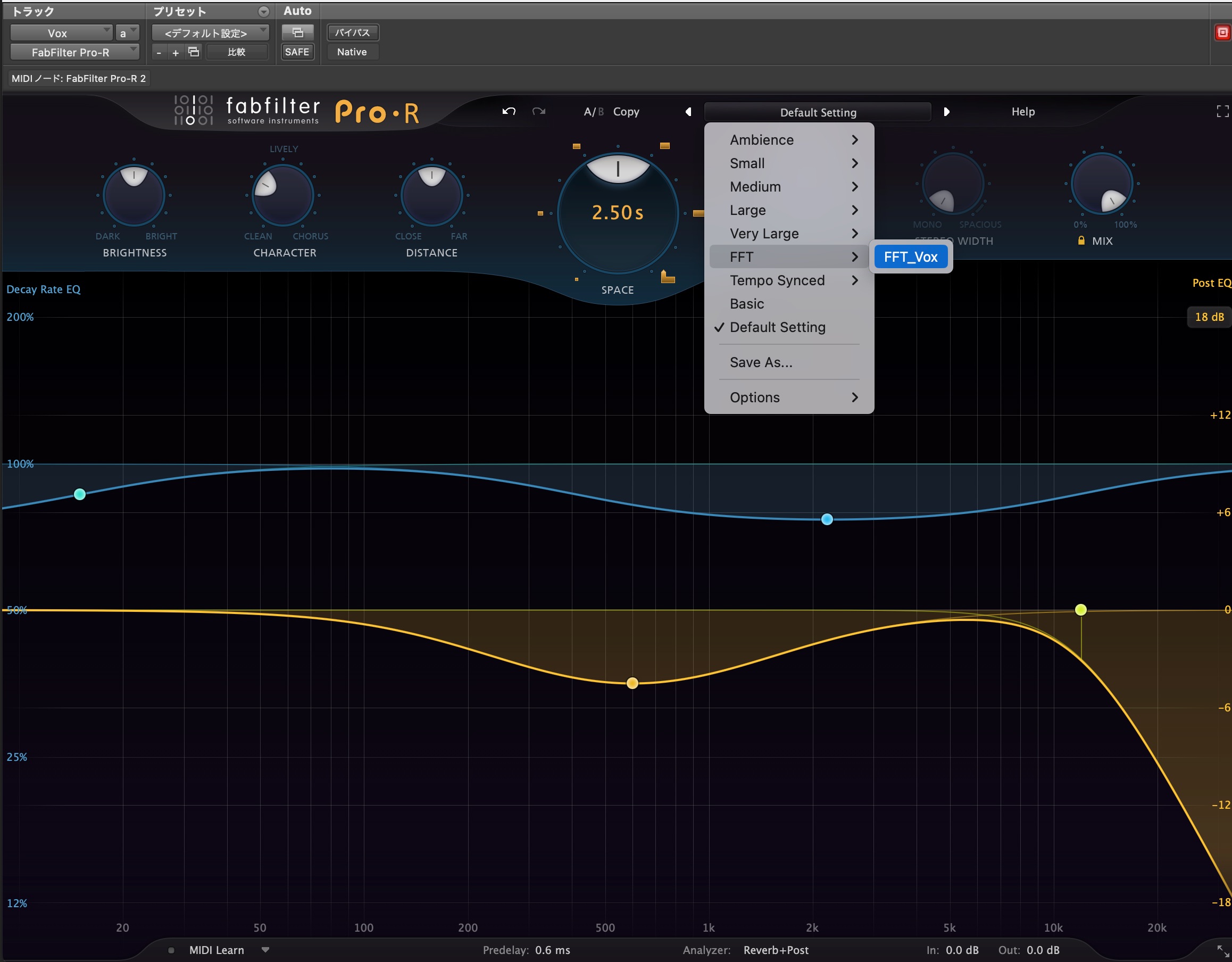Select the blue Decay Rate EQ band node near 2k
Image resolution: width=1232 pixels, height=962 pixels.
(x=827, y=519)
